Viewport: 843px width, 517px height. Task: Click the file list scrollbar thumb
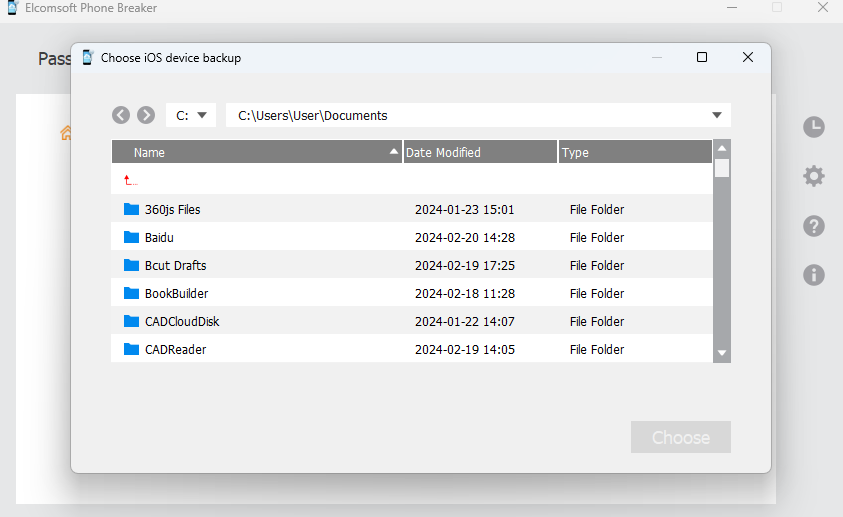click(722, 168)
